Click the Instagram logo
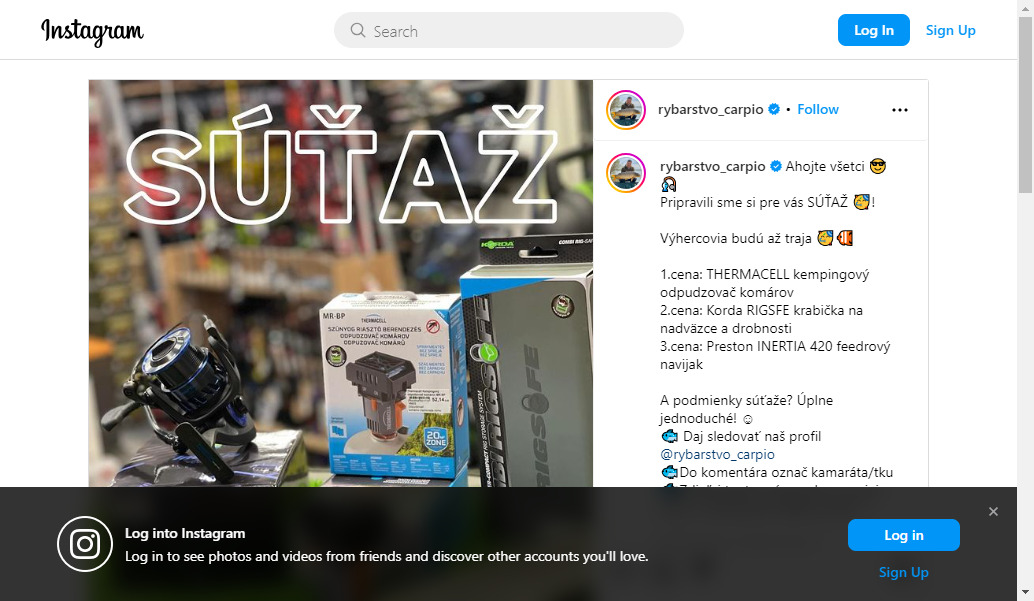Viewport: 1034px width, 601px height. (x=92, y=31)
